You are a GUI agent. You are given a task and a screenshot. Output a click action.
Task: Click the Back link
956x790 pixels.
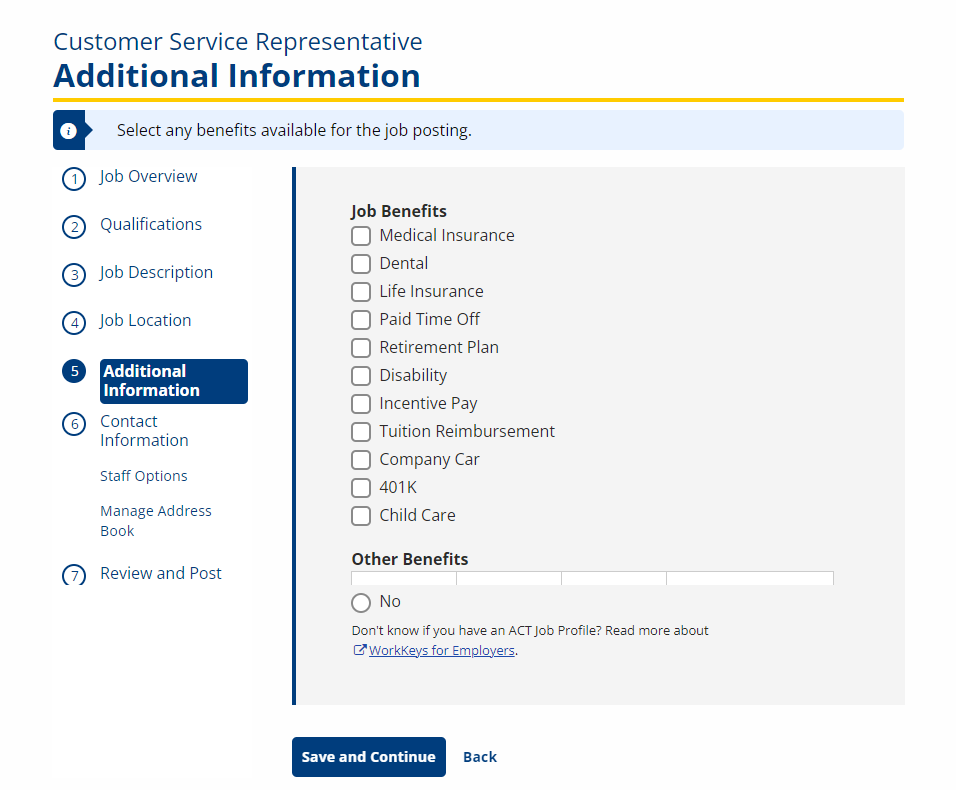tap(480, 757)
